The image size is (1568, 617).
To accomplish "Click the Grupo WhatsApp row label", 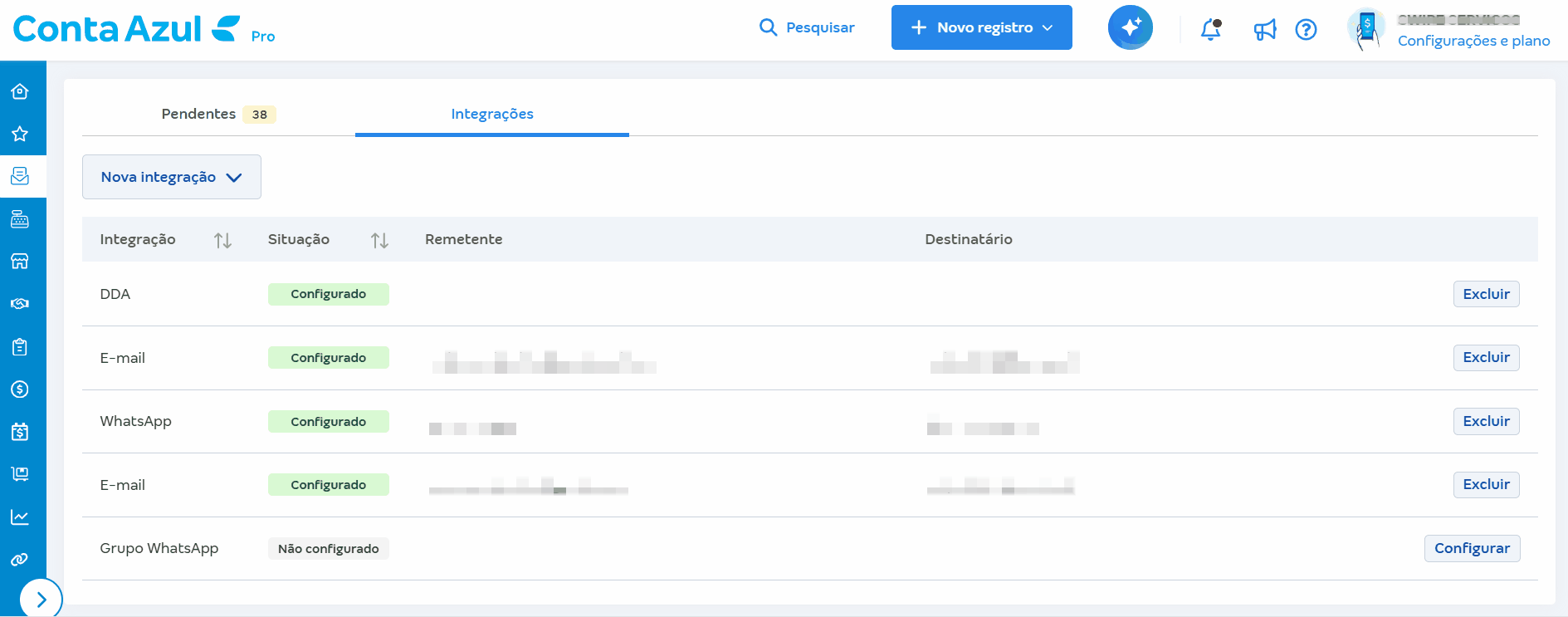I will coord(159,548).
